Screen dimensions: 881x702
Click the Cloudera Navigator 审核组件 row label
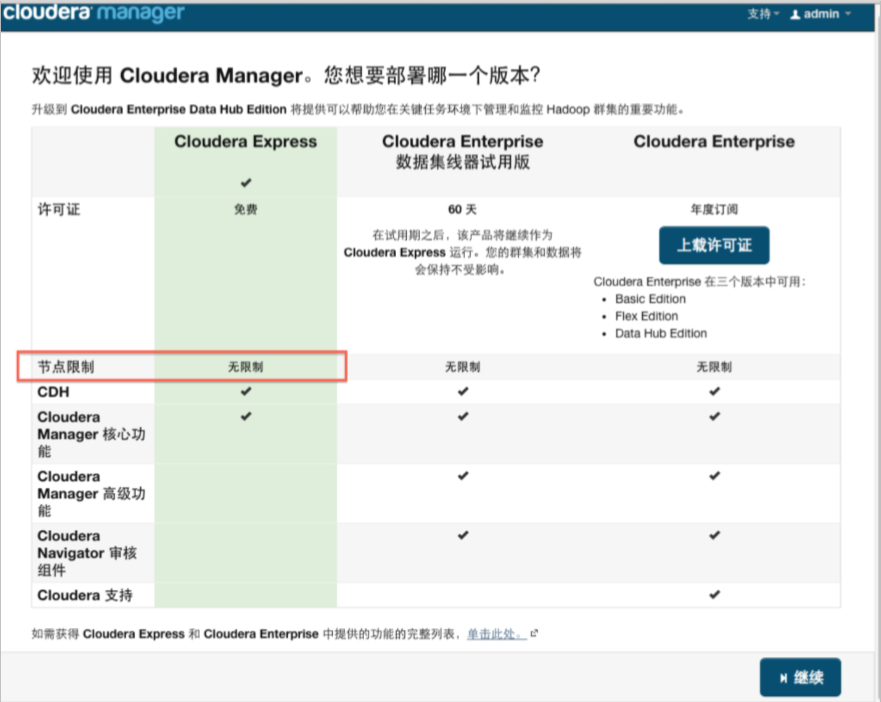tap(87, 553)
